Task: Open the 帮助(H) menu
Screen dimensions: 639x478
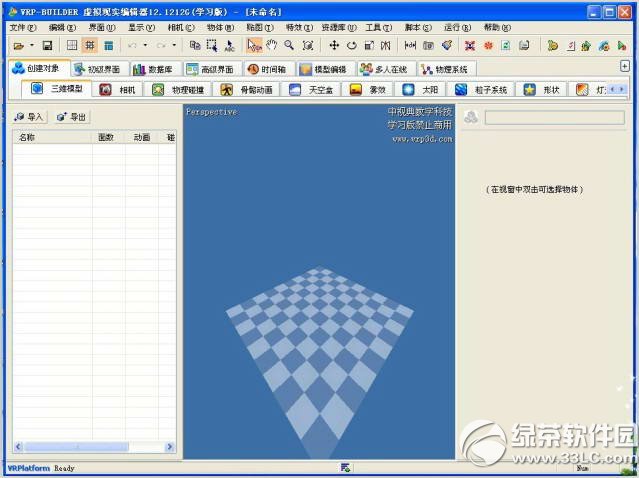Action: (497, 27)
